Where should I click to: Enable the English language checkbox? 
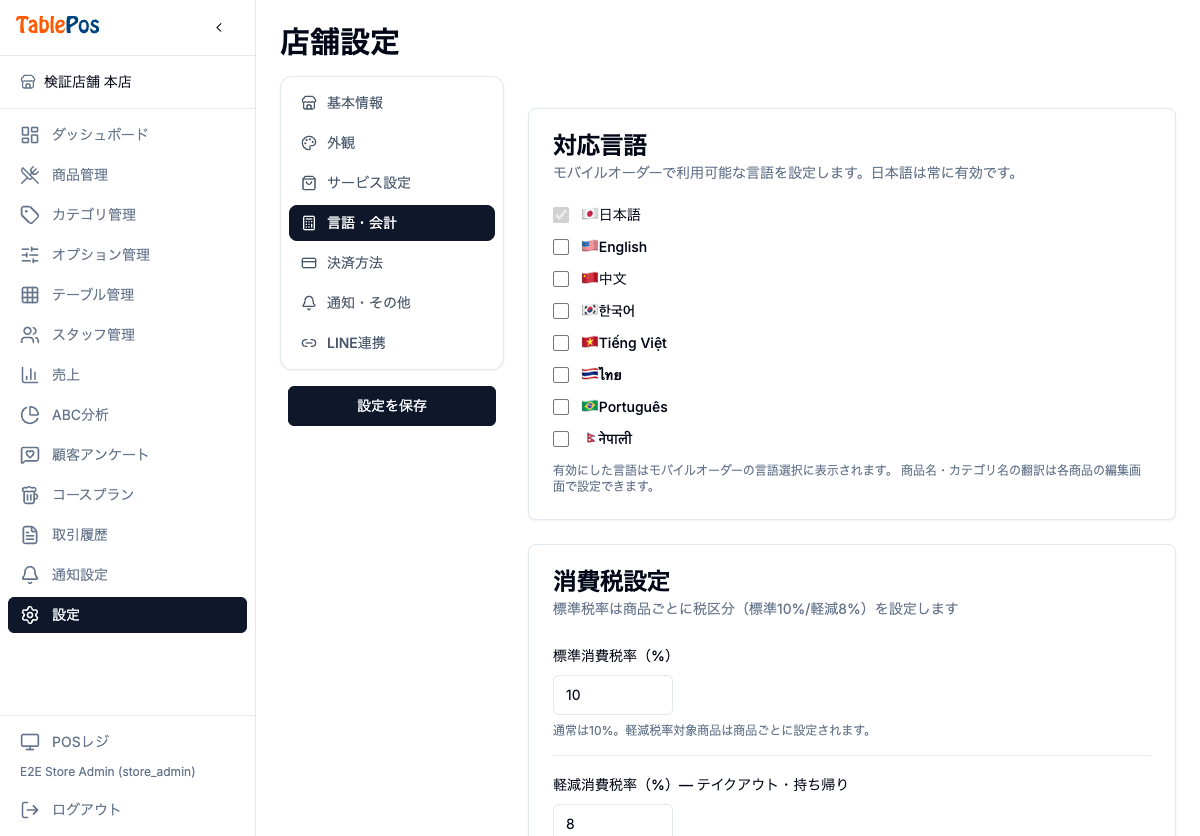[561, 247]
